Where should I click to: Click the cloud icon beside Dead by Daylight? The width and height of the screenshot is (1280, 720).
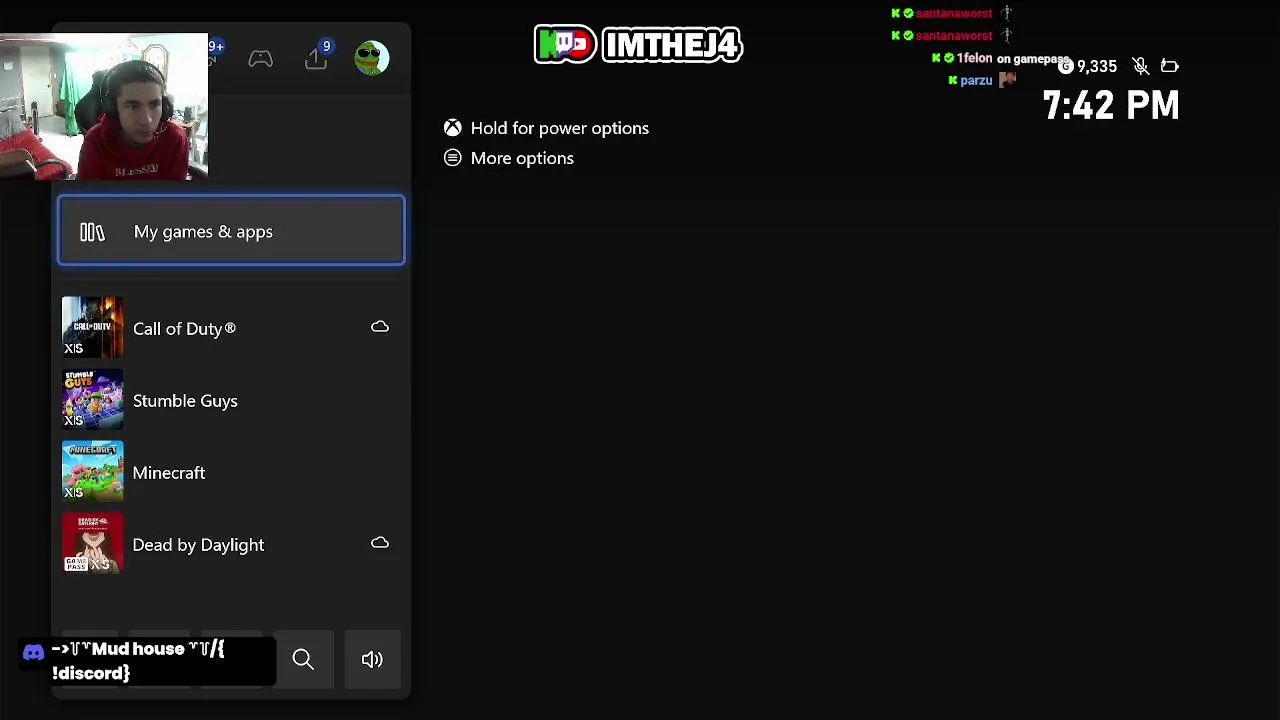pos(380,543)
